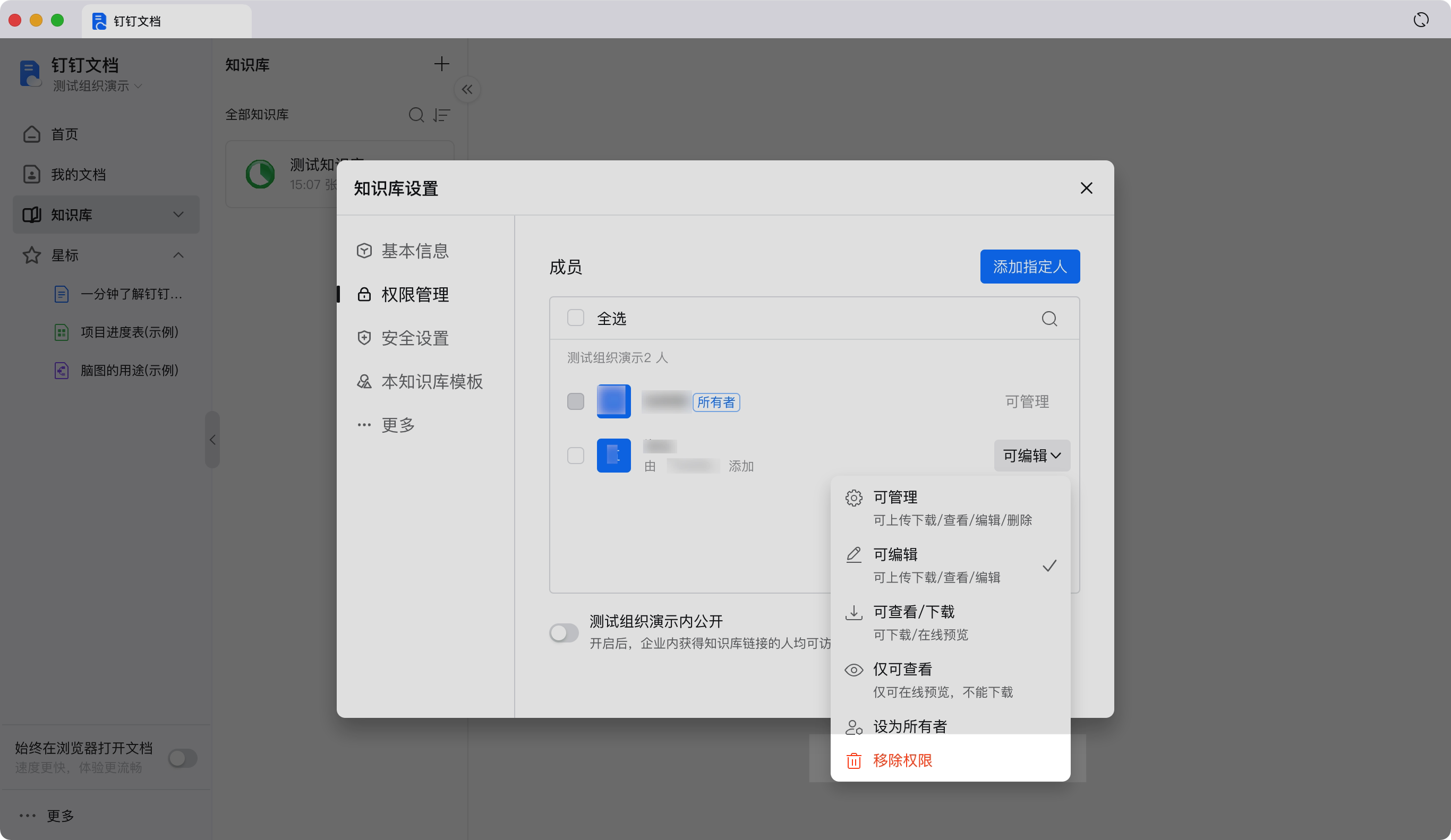The width and height of the screenshot is (1451, 840).
Task: Open 首页 from the sidebar home icon
Action: click(x=32, y=134)
